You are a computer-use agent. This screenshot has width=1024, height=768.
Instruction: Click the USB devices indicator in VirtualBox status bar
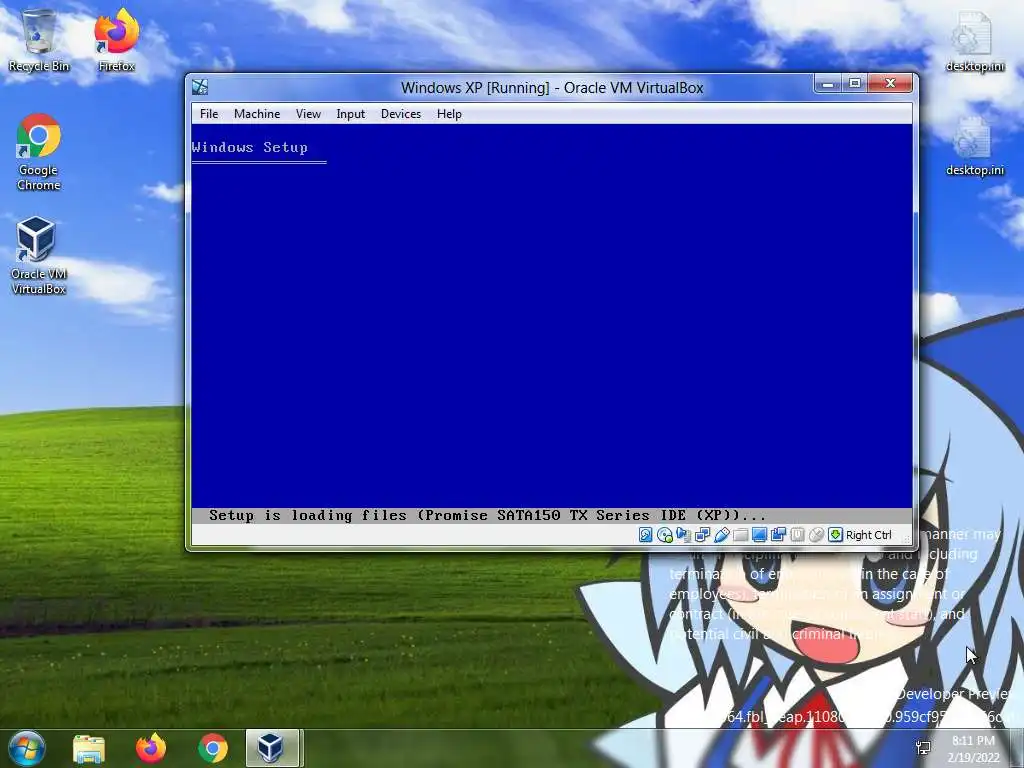point(722,535)
